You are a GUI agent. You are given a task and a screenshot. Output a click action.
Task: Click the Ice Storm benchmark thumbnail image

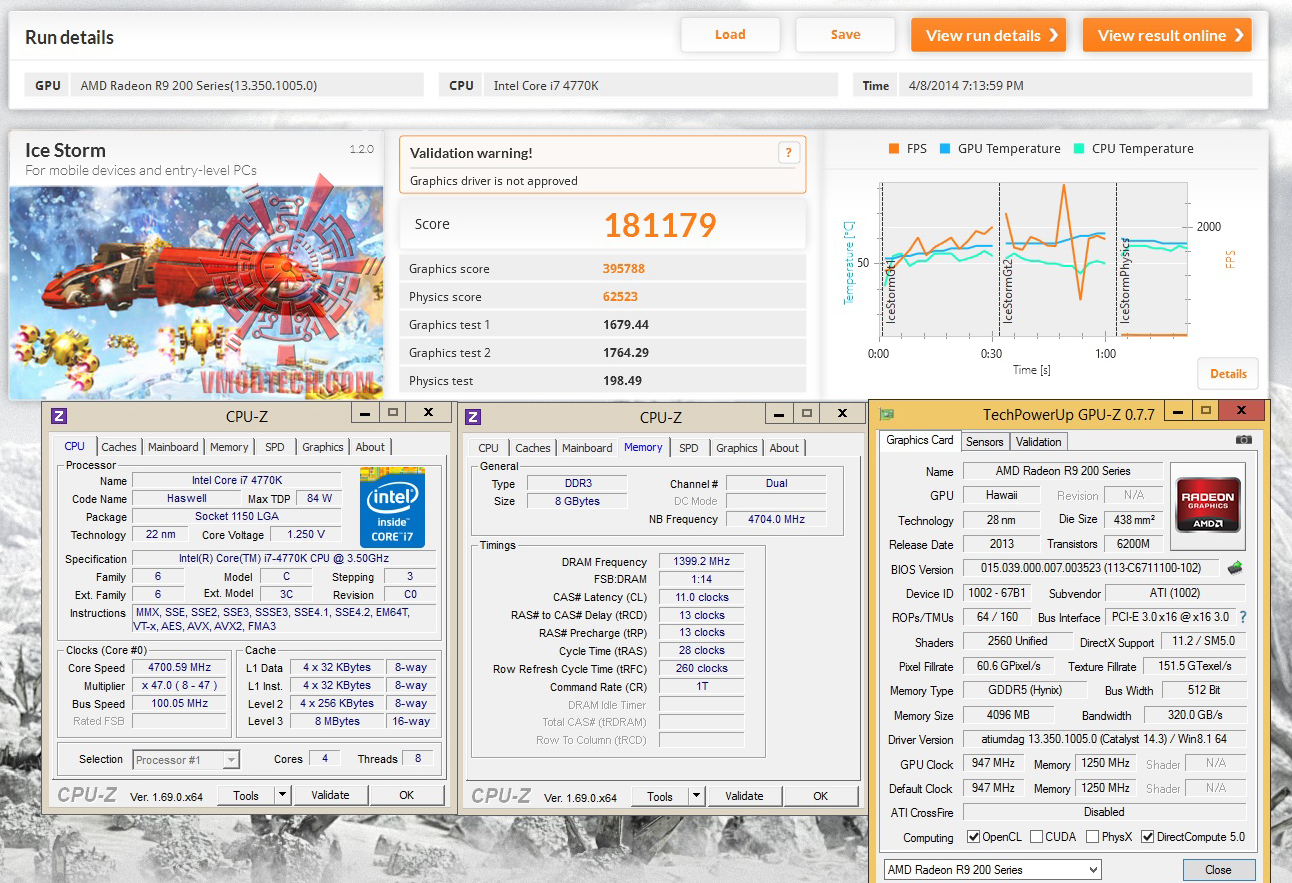[196, 293]
